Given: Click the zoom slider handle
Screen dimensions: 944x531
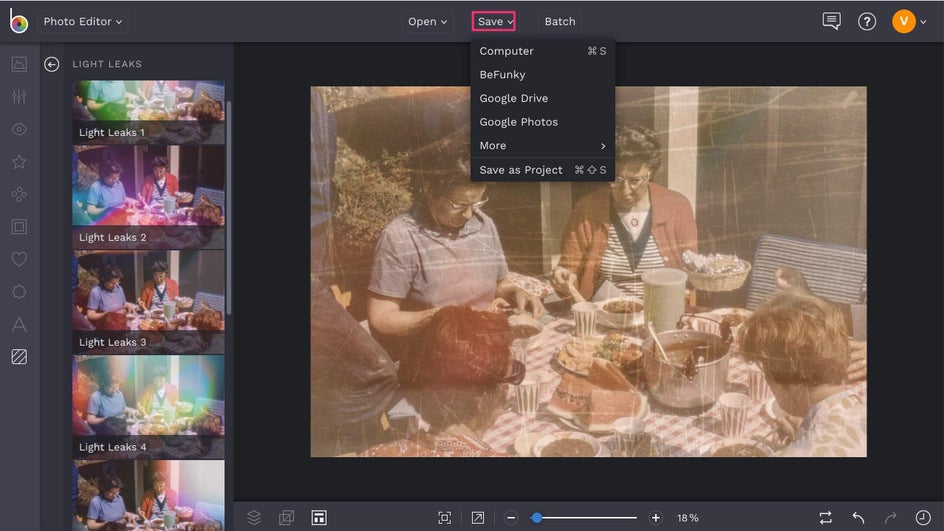Looking at the screenshot, I should coord(537,518).
